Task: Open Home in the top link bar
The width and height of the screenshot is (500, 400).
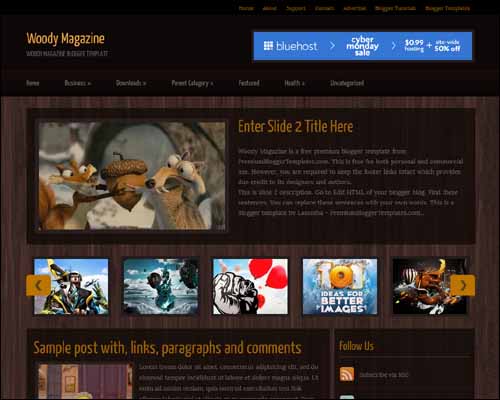Action: coord(246,8)
